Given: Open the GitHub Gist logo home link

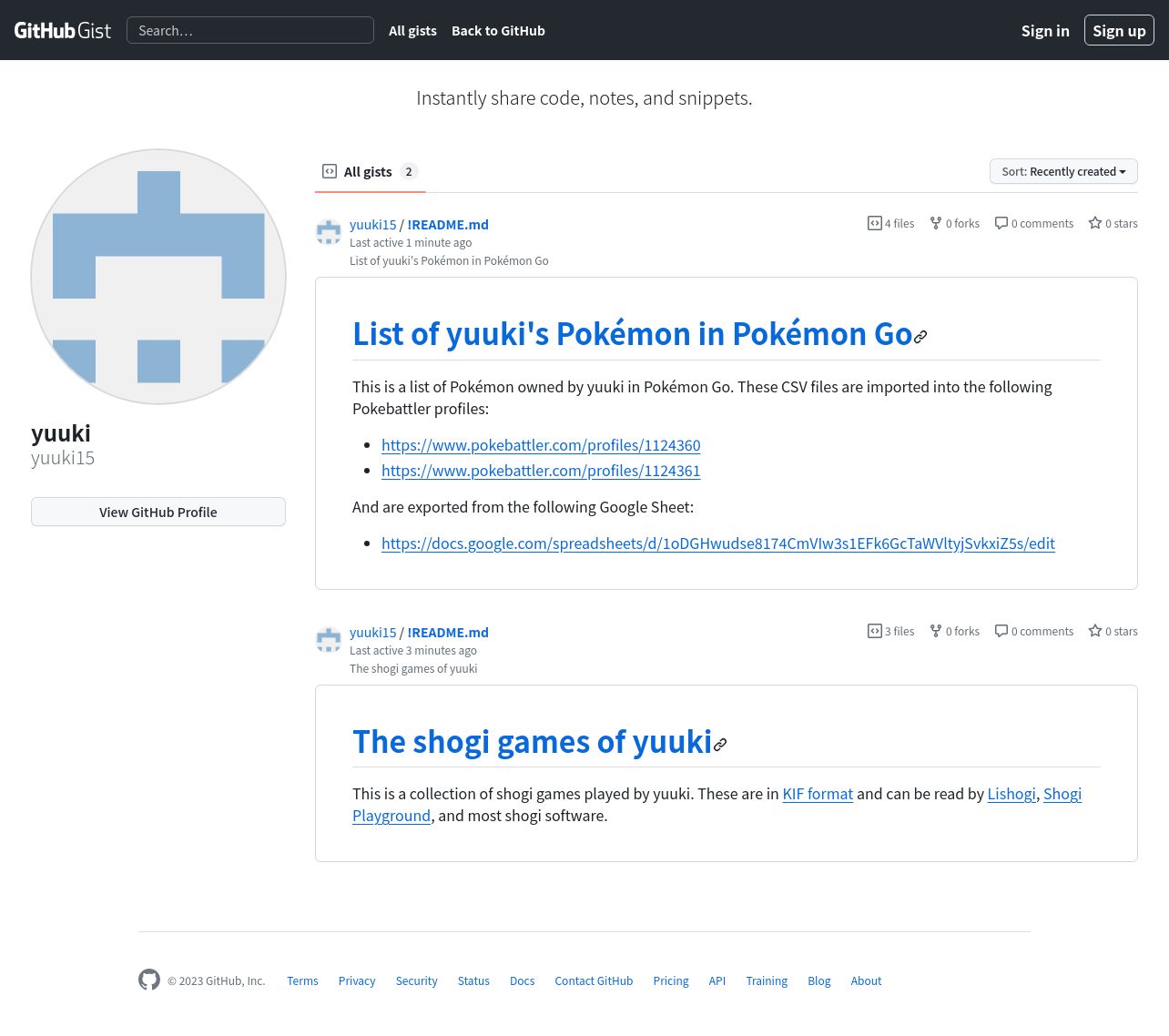Looking at the screenshot, I should tap(63, 30).
